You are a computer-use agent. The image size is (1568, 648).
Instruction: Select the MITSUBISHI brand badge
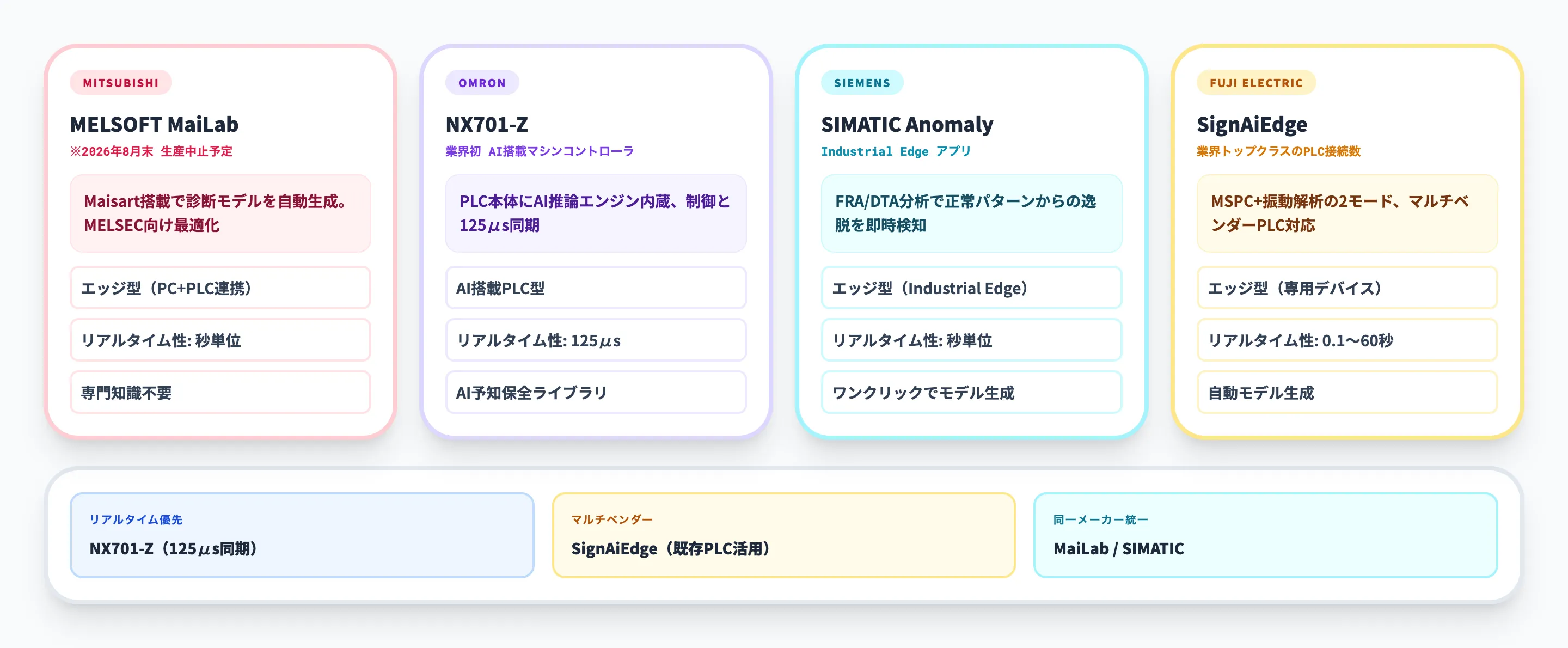[120, 83]
